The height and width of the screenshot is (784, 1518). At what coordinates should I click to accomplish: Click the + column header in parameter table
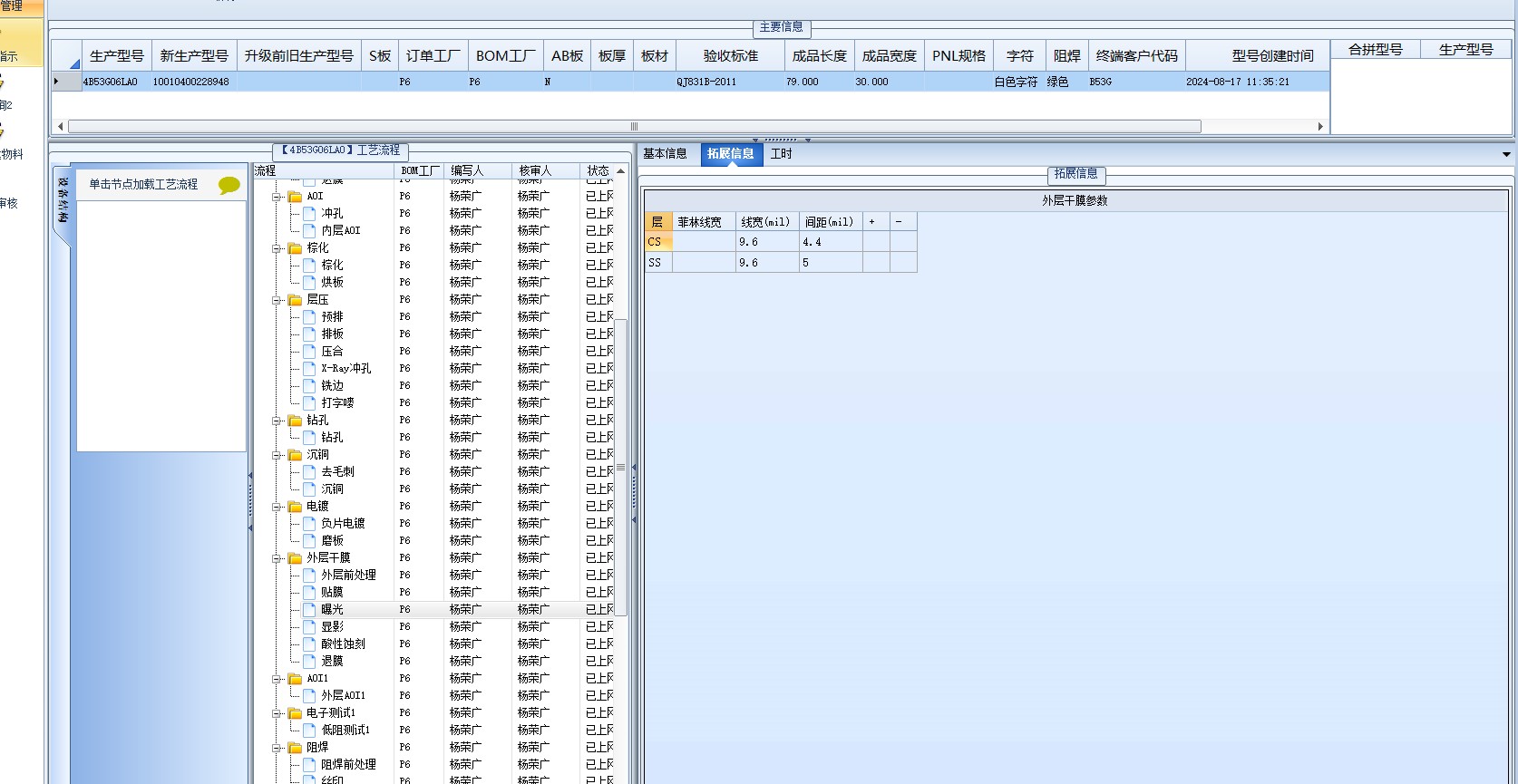click(876, 221)
